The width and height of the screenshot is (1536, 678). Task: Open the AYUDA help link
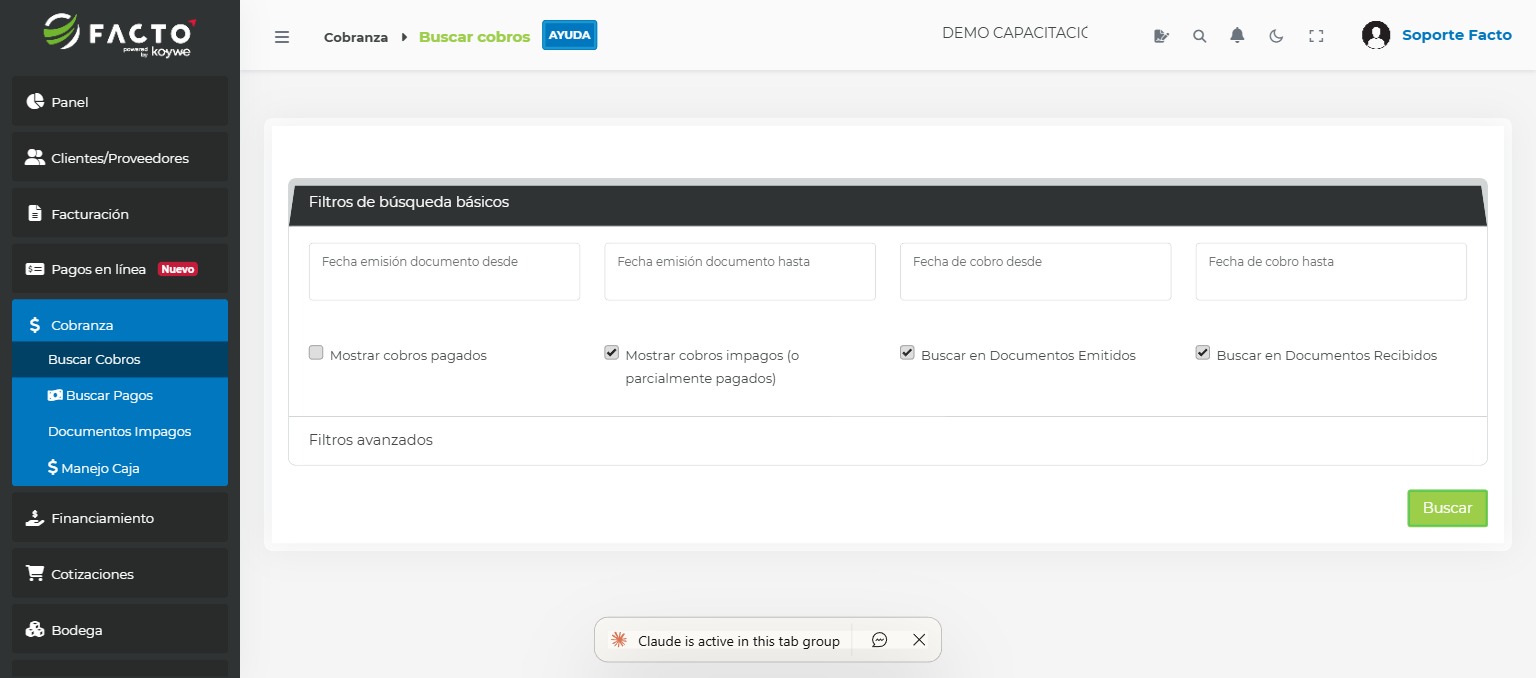click(569, 34)
